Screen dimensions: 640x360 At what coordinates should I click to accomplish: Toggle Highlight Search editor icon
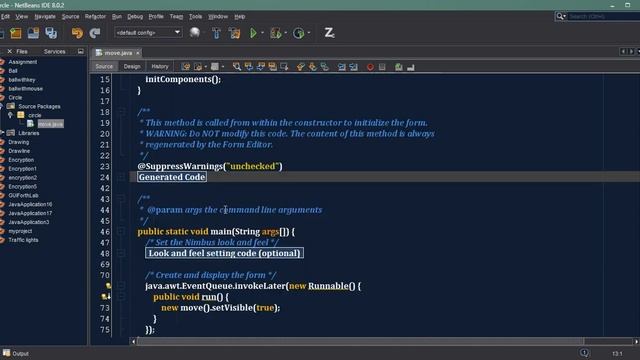tap(272, 67)
